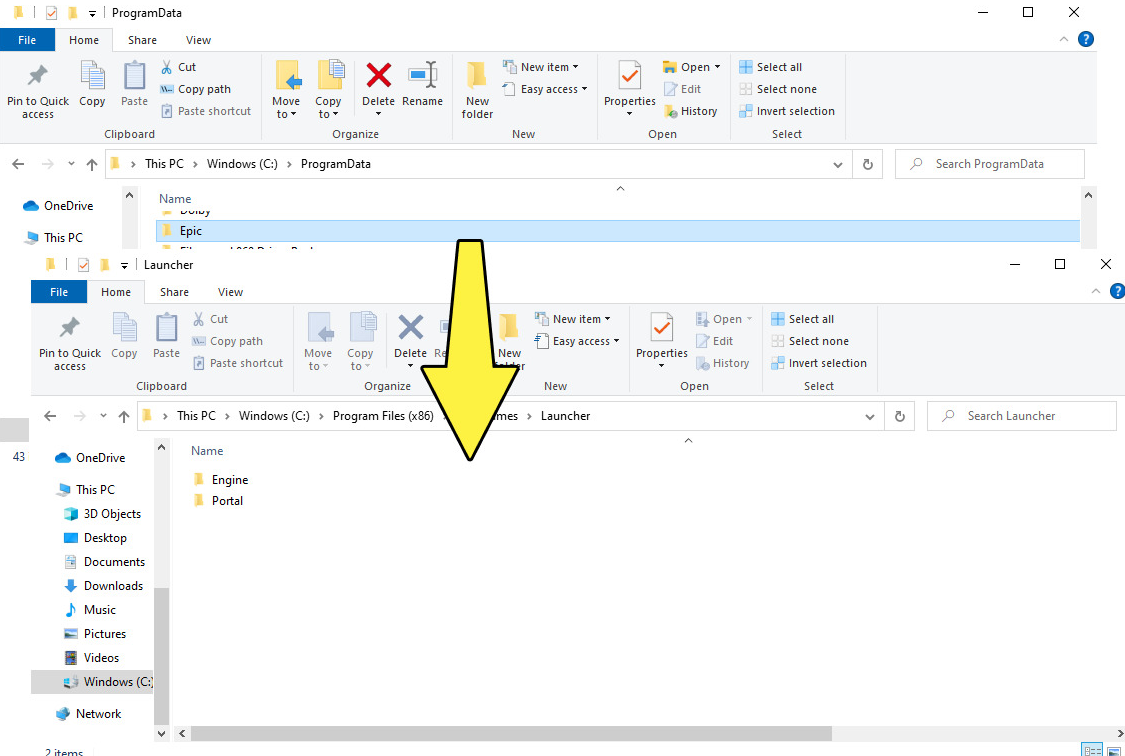Go up one level in ProgramData window

tap(92, 164)
